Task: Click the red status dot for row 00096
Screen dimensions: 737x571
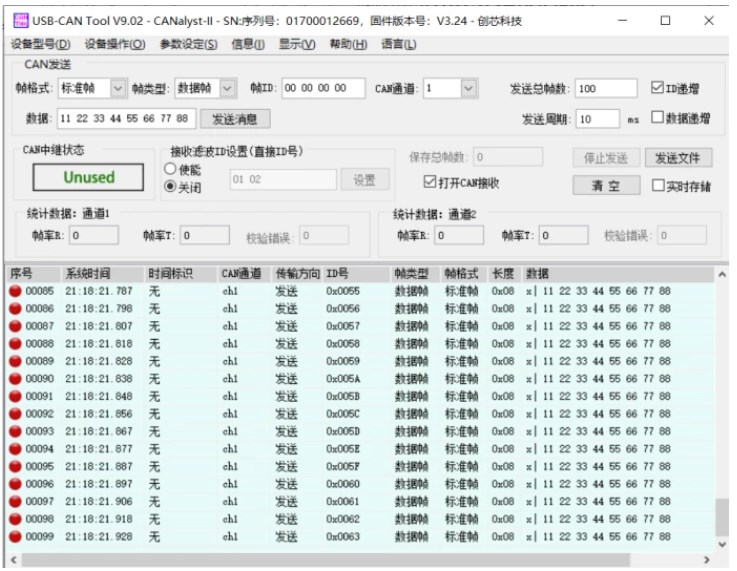Action: click(15, 484)
